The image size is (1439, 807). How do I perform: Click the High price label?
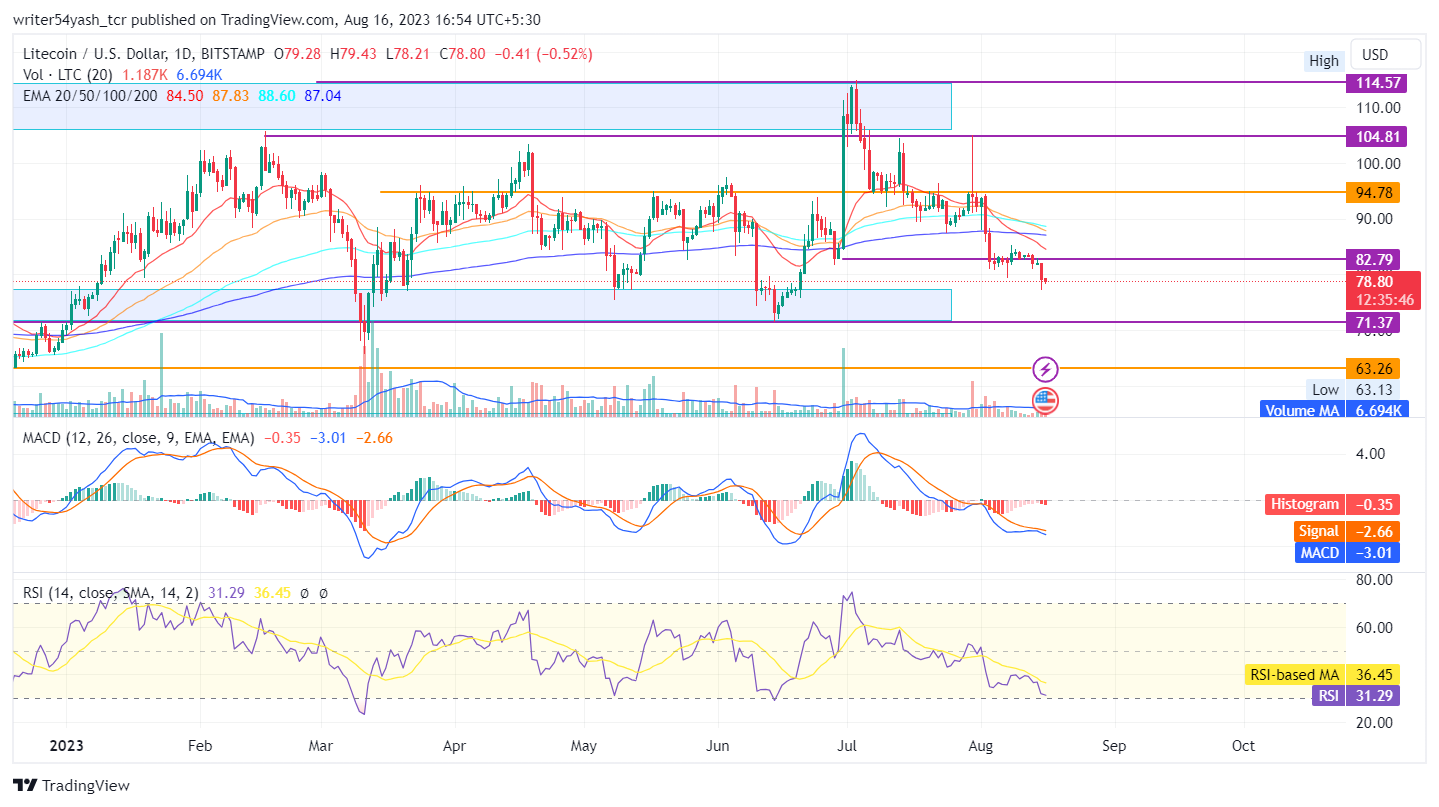(1324, 61)
